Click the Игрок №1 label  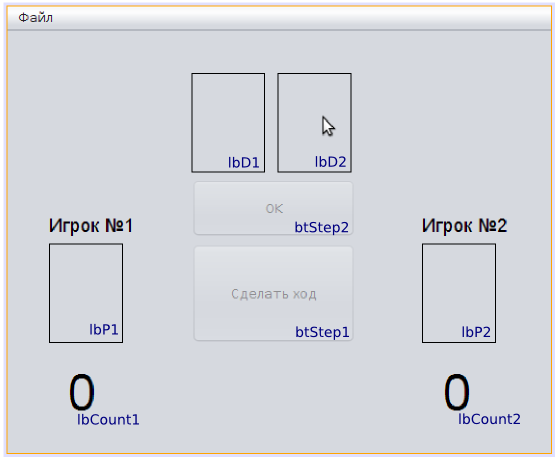[91, 226]
